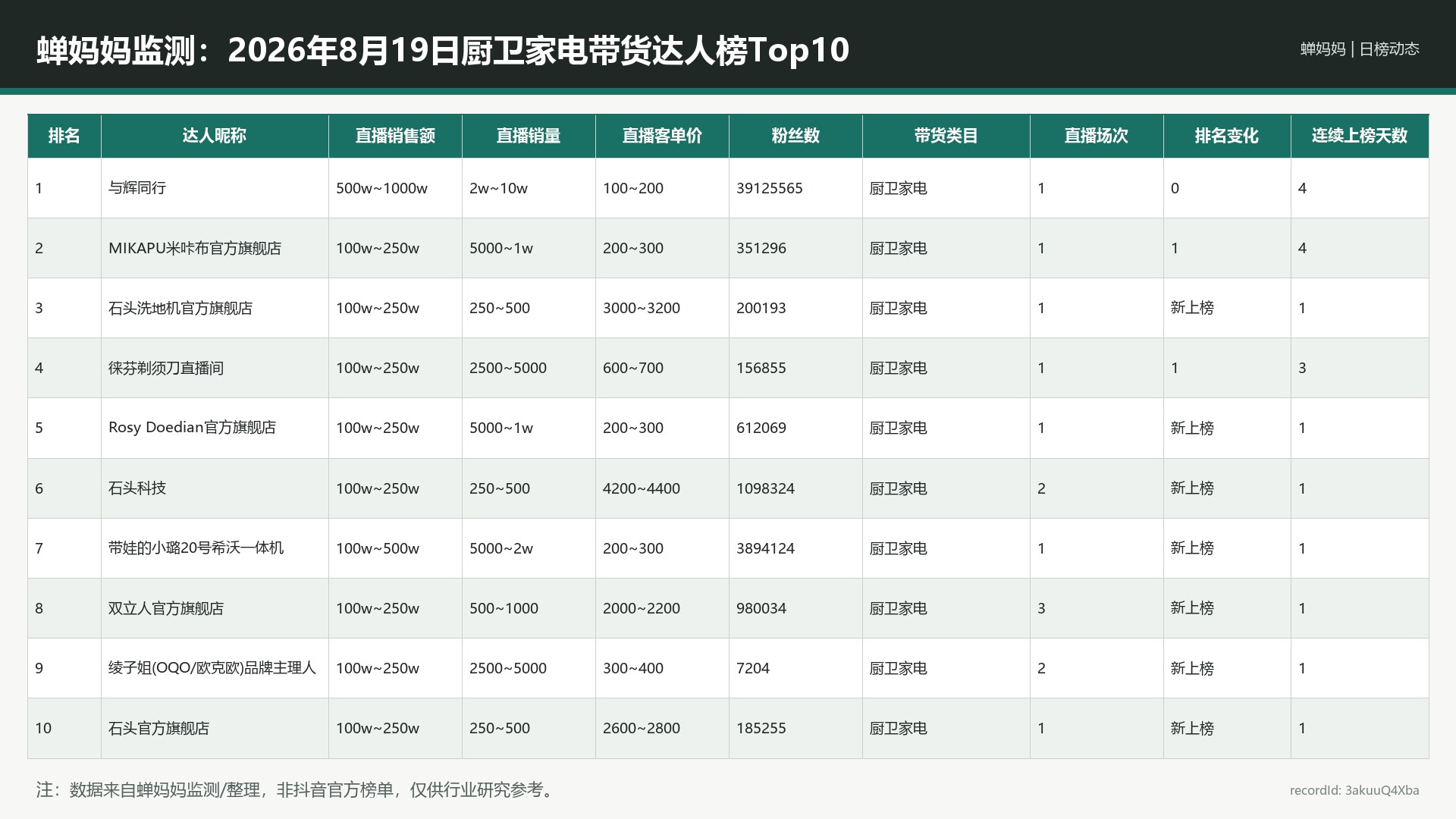Click unit price 600~700
The width and height of the screenshot is (1456, 819).
tap(633, 368)
